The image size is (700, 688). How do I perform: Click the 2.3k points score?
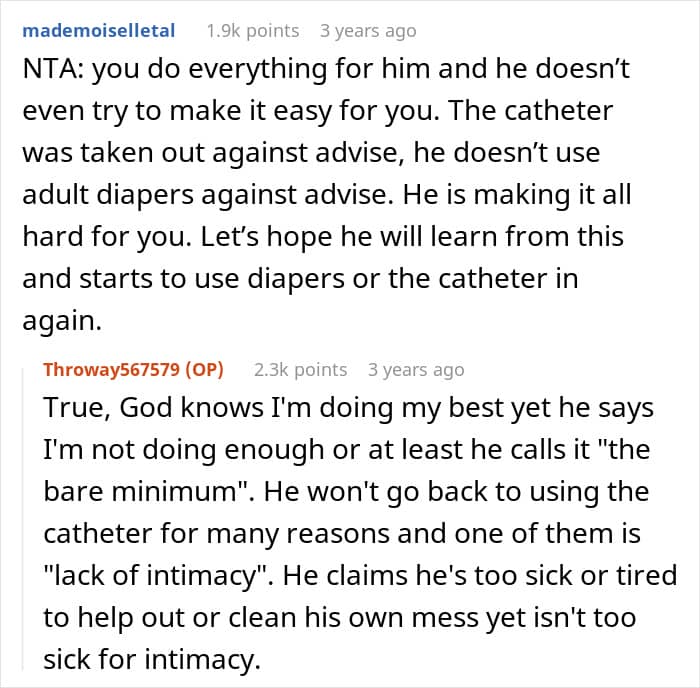pyautogui.click(x=300, y=369)
